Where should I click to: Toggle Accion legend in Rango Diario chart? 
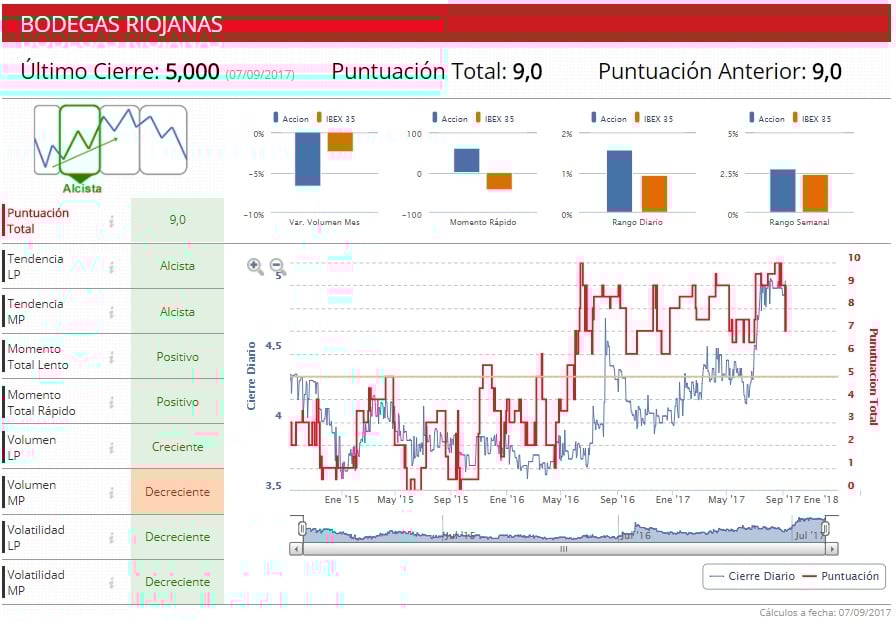[x=609, y=118]
